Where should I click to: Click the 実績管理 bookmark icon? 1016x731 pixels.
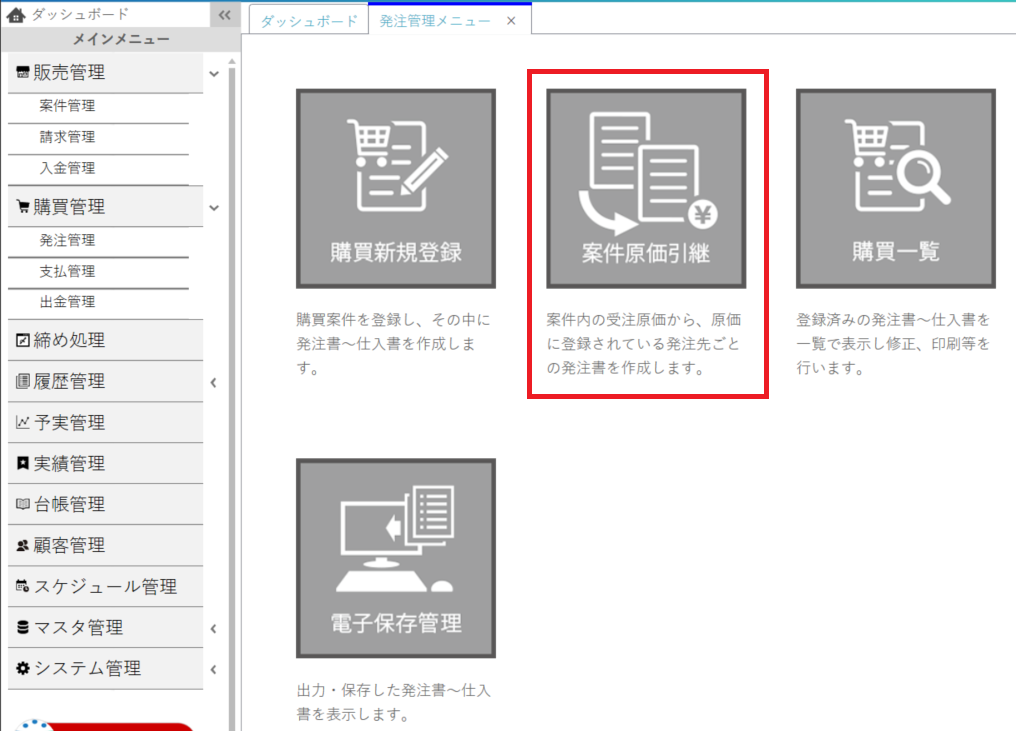click(23, 463)
